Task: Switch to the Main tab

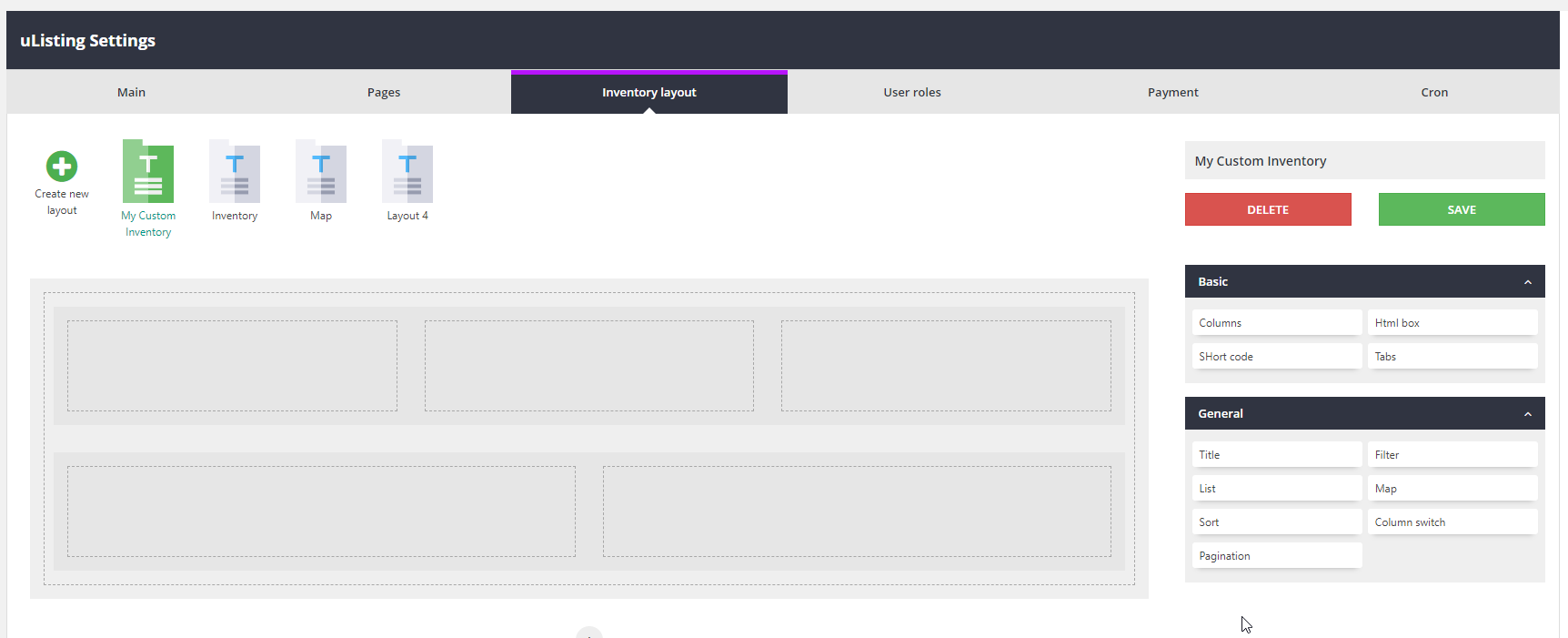Action: (x=131, y=92)
